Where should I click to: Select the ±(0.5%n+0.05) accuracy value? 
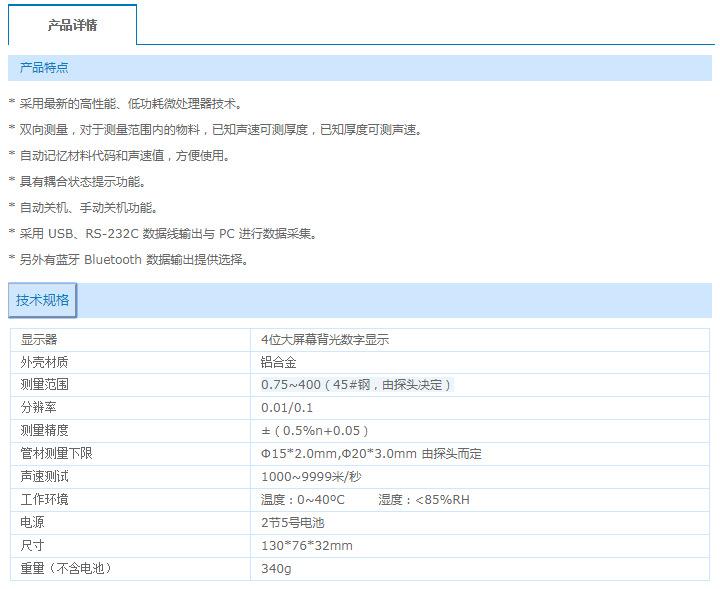tap(315, 431)
